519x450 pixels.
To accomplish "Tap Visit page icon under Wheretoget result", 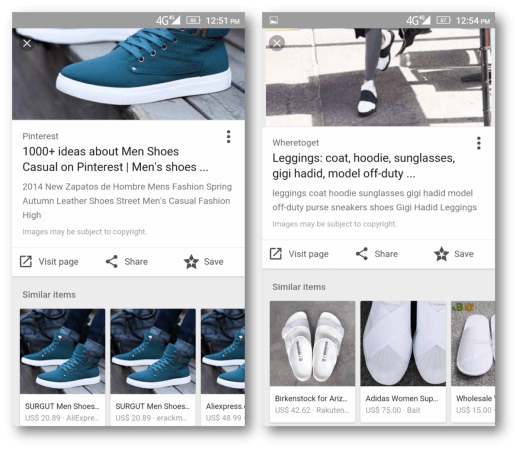I will 276,254.
